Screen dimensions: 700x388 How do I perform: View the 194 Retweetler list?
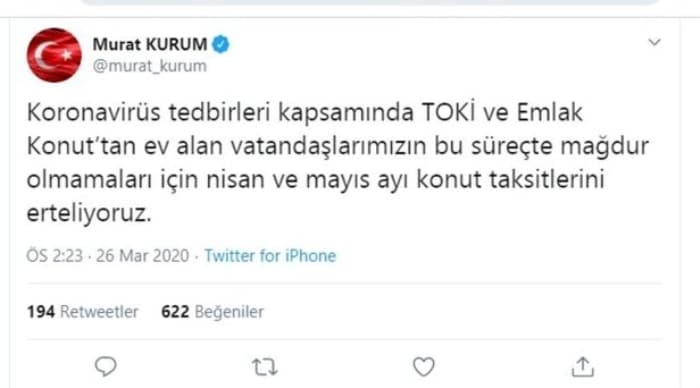tap(83, 312)
